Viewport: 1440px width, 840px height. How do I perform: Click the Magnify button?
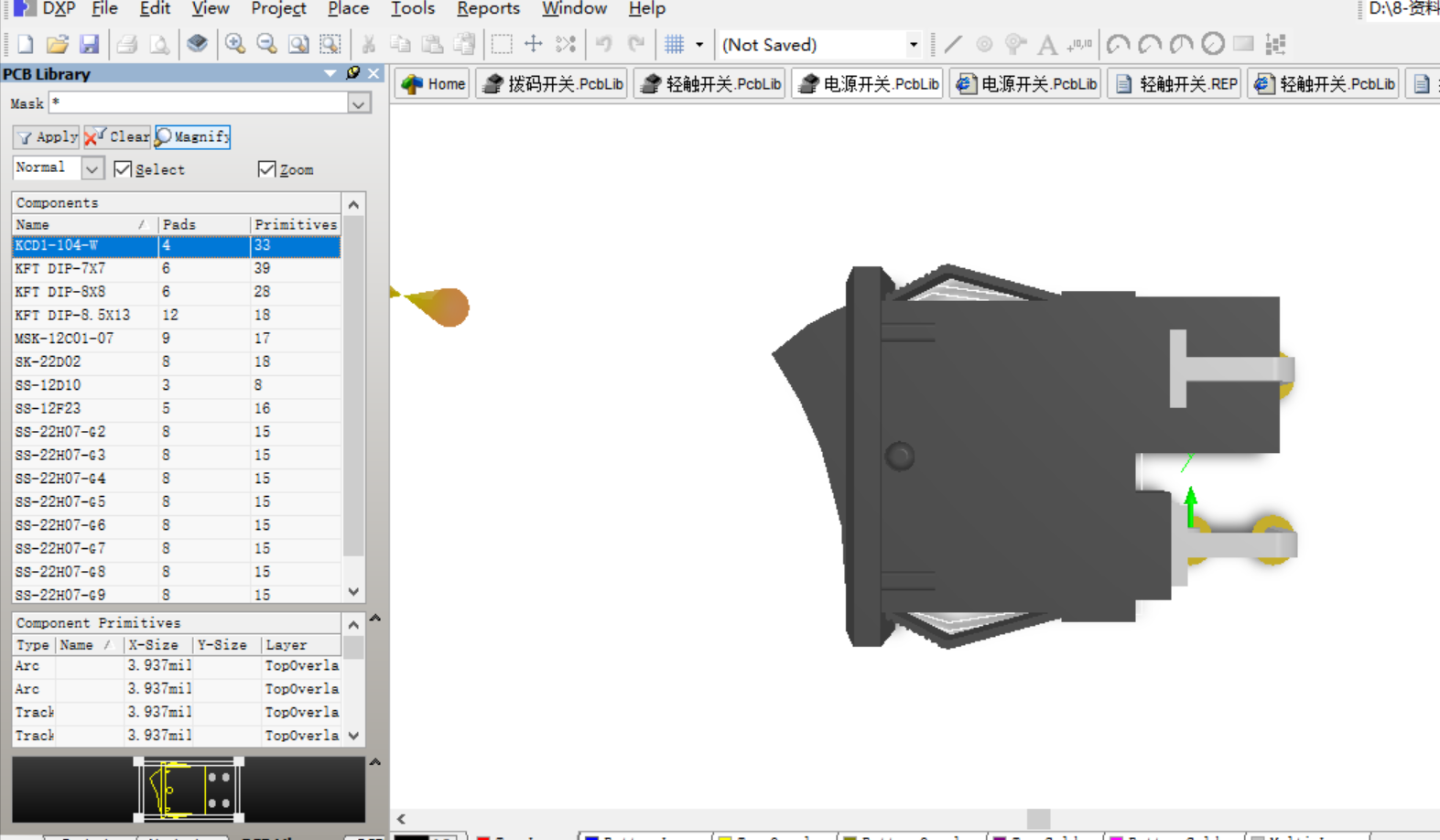tap(192, 136)
